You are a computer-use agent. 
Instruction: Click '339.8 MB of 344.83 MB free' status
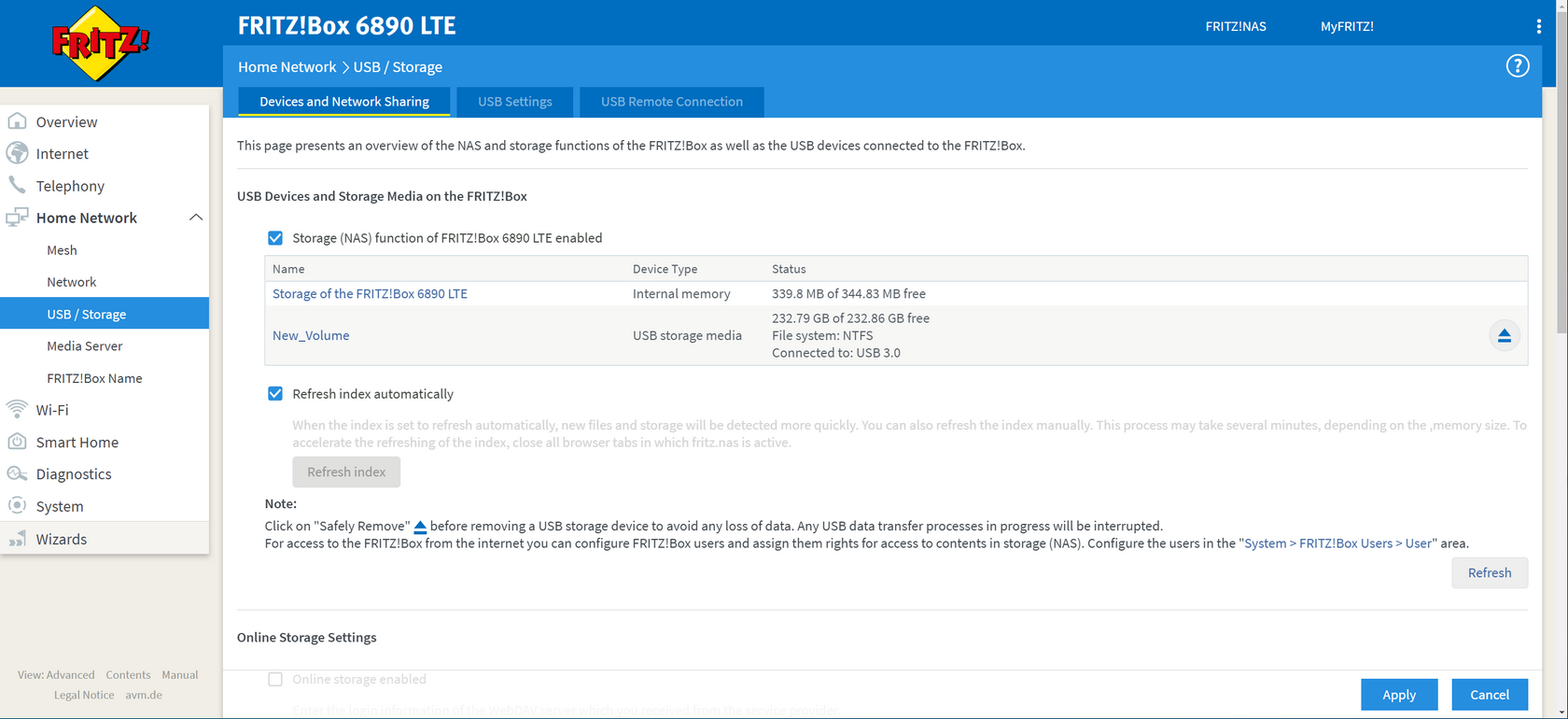(x=848, y=293)
